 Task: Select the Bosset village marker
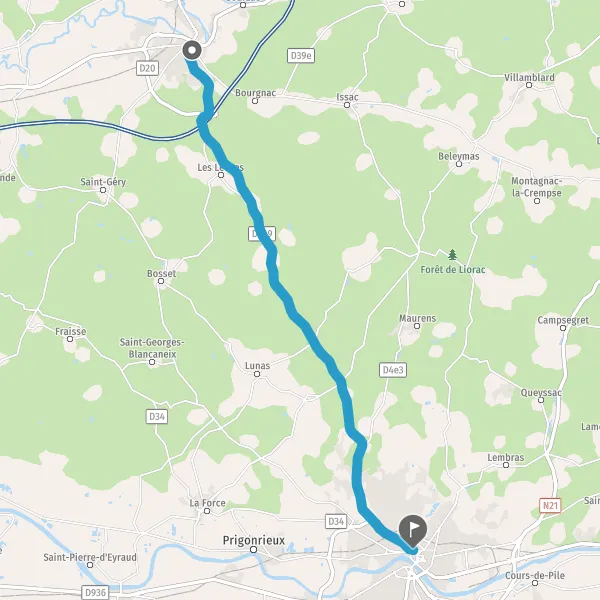[x=161, y=281]
